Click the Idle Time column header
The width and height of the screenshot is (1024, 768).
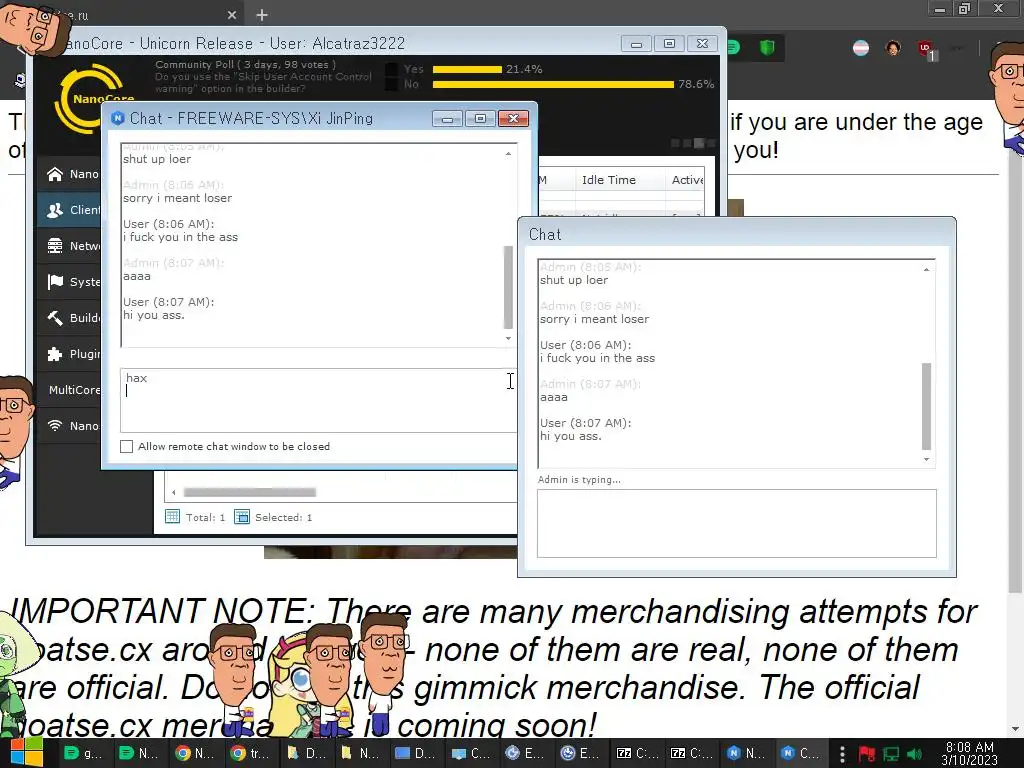(609, 180)
